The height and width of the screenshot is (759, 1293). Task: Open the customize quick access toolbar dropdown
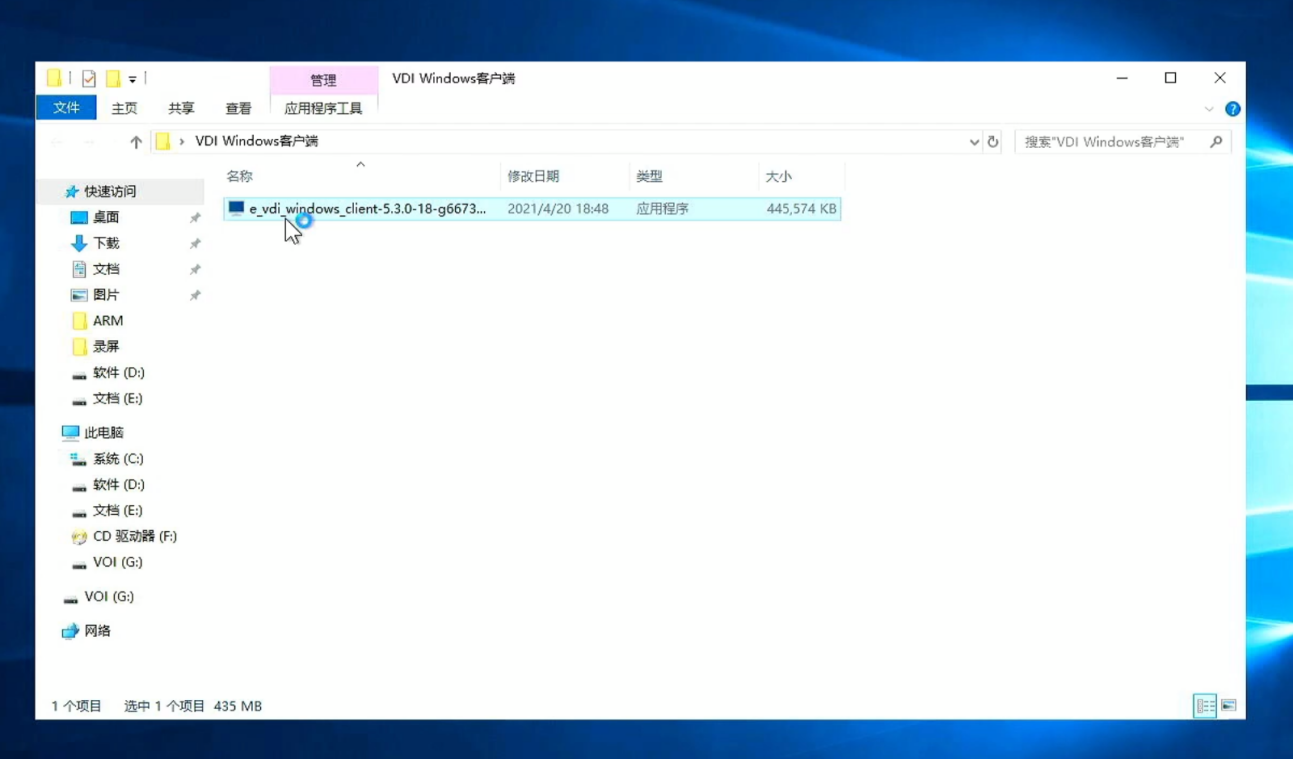132,79
